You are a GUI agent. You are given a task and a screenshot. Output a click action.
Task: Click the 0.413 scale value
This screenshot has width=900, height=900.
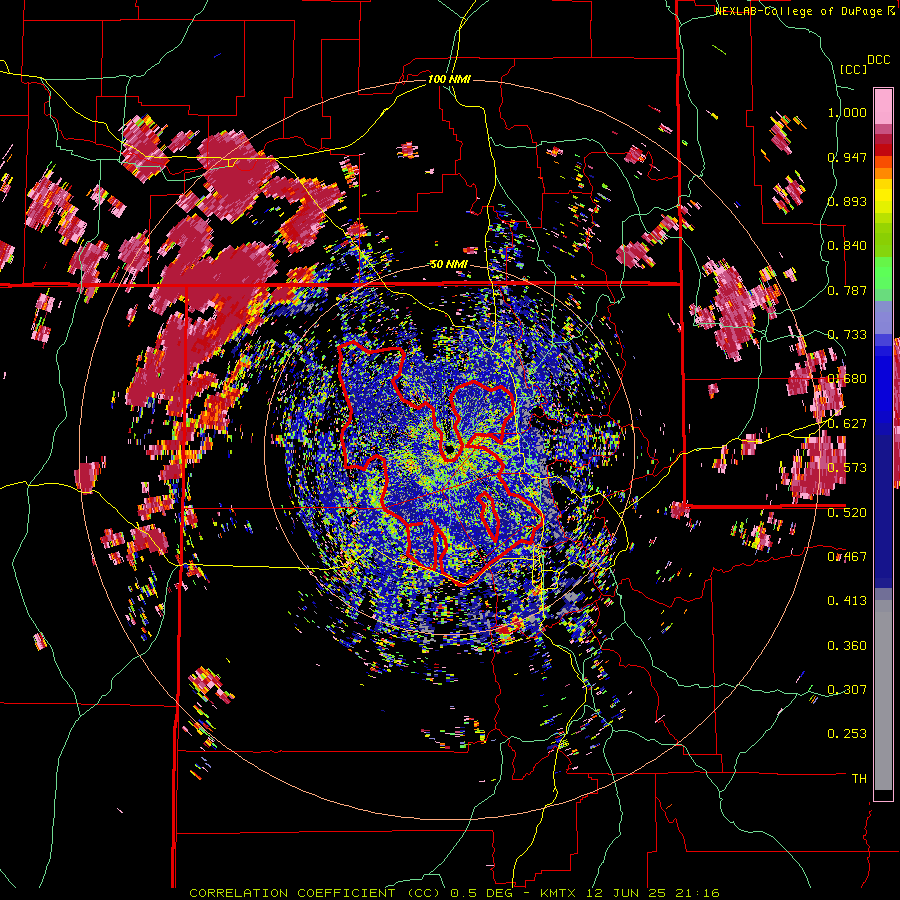tap(847, 601)
